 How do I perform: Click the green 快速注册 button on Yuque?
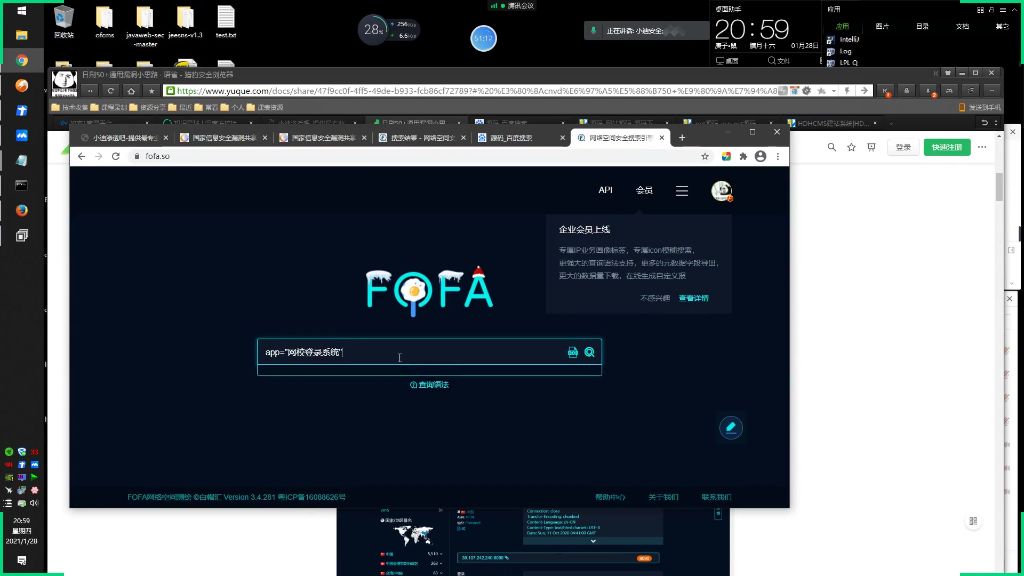[x=947, y=148]
